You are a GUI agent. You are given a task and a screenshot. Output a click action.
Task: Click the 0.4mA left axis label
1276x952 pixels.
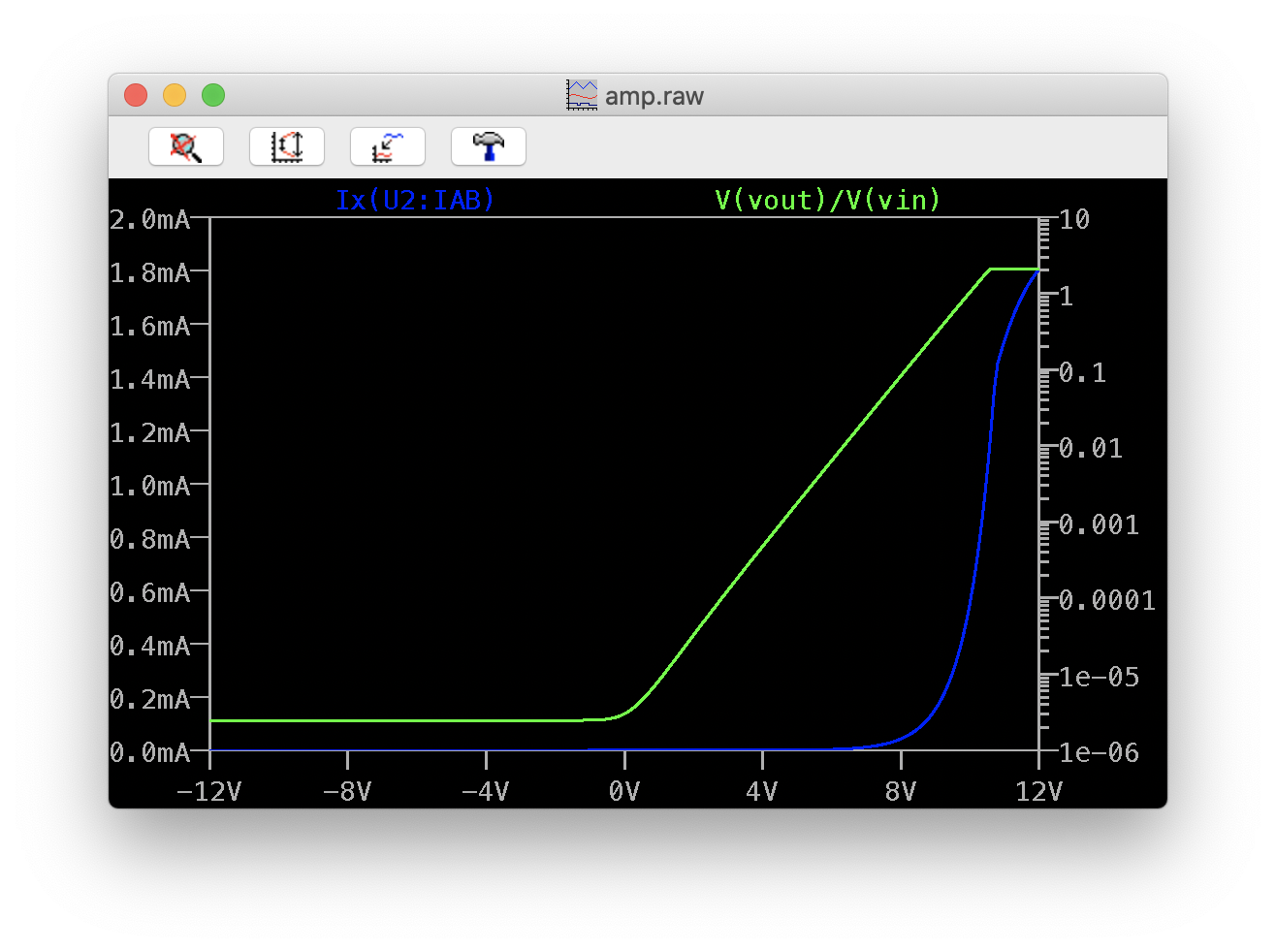pyautogui.click(x=150, y=646)
